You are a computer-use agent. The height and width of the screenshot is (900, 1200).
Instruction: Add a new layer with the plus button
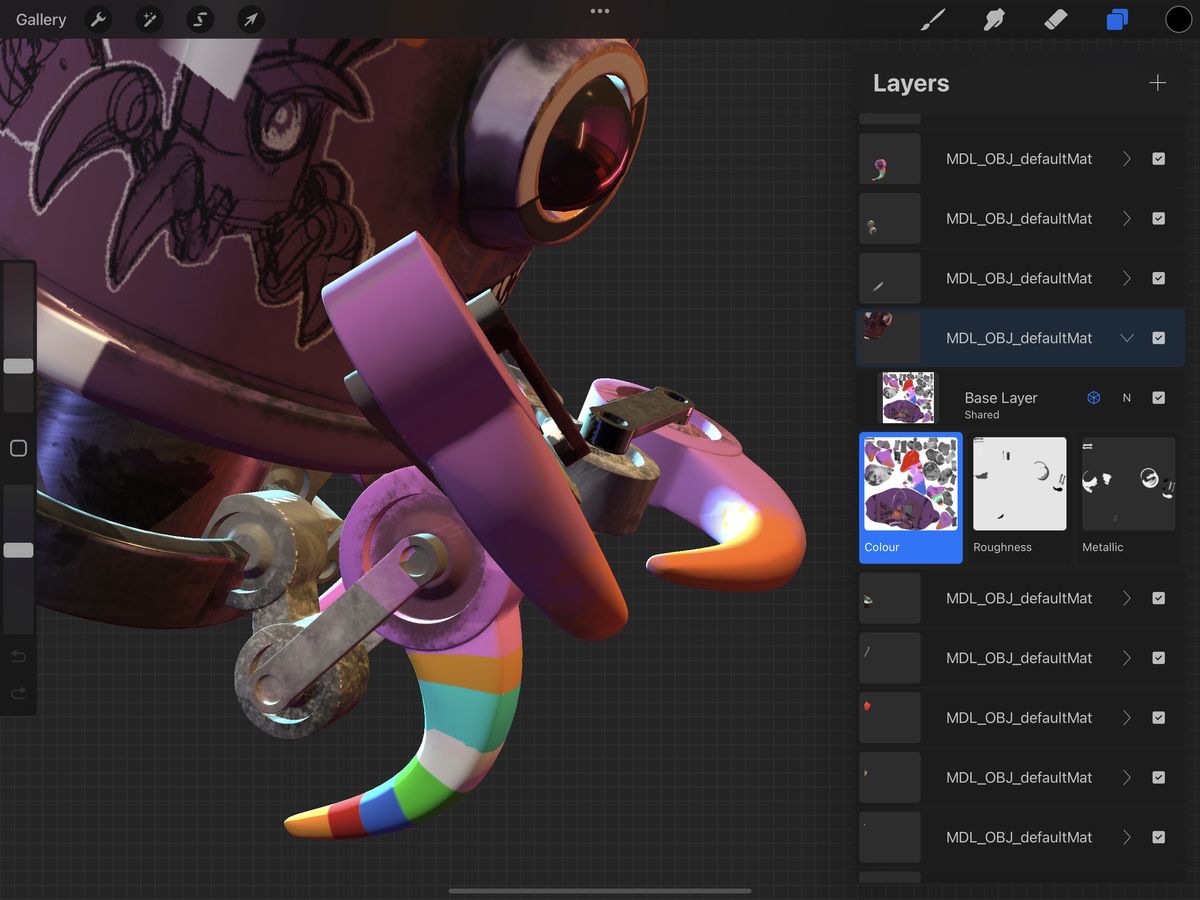1157,83
